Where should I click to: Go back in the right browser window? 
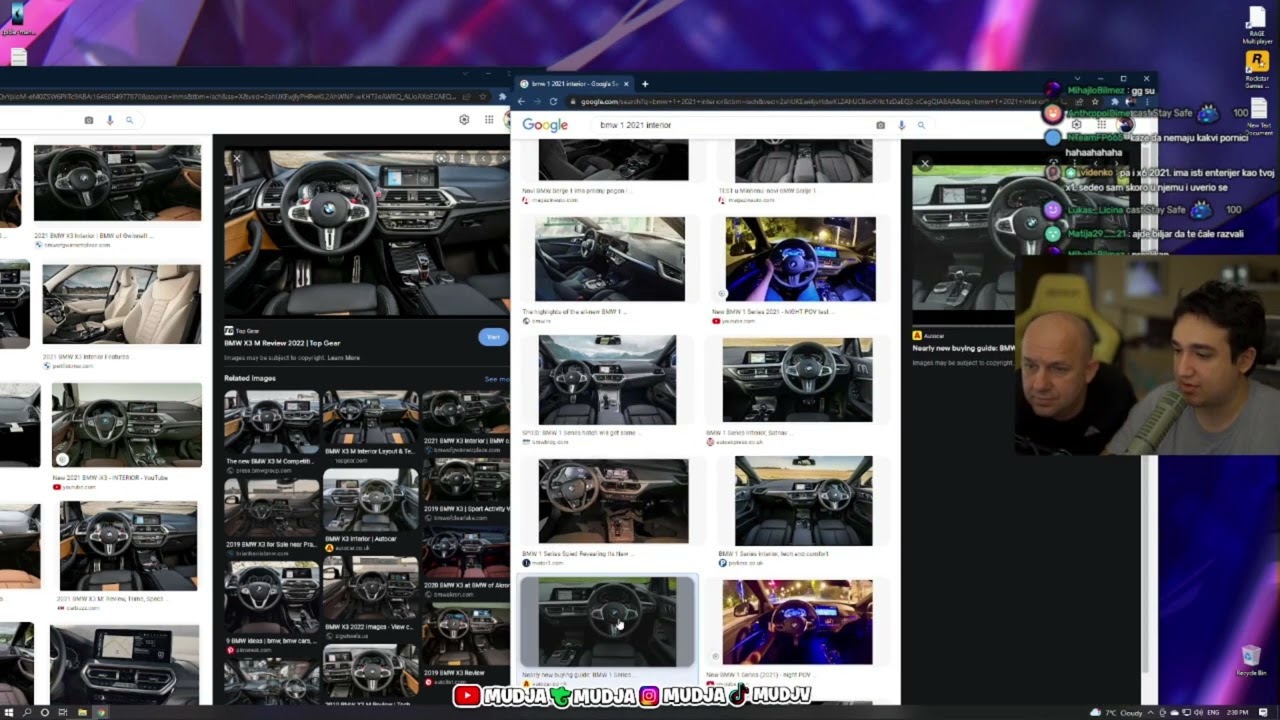[x=521, y=101]
